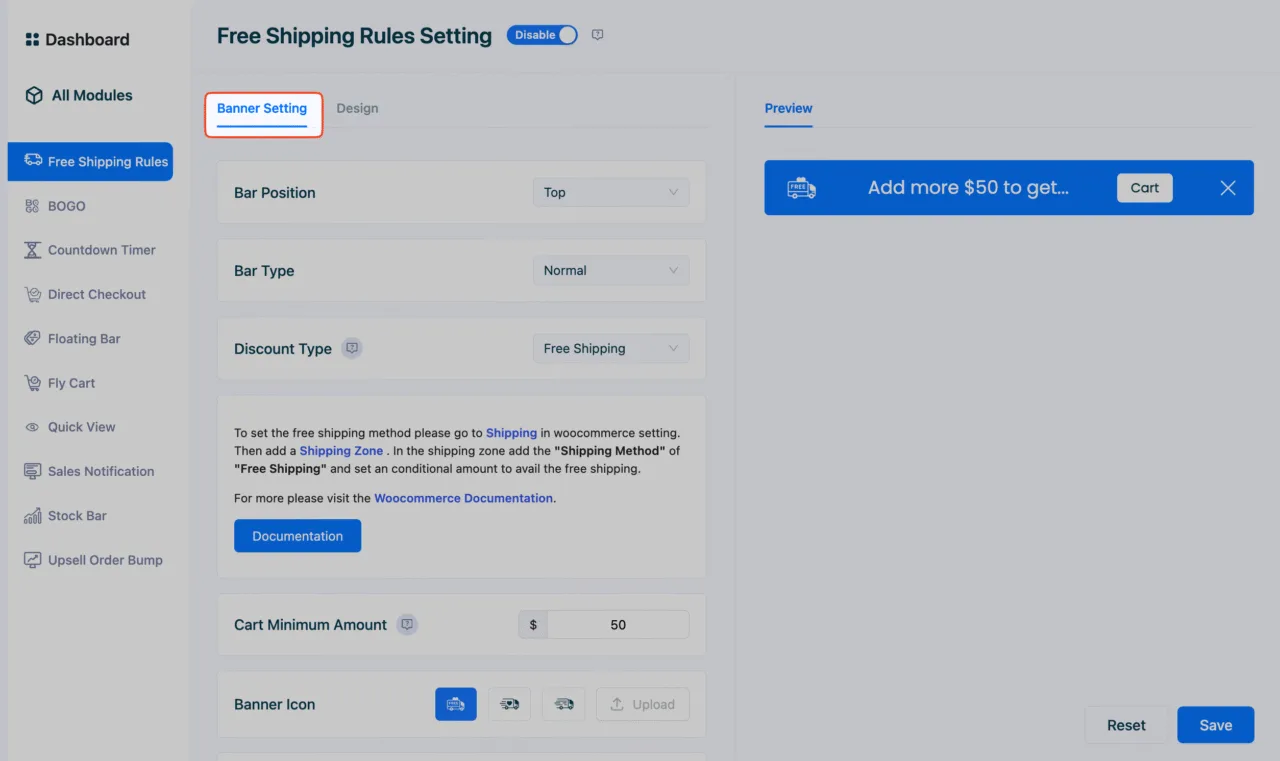
Task: Open the Bar Type Normal dropdown
Action: point(611,270)
